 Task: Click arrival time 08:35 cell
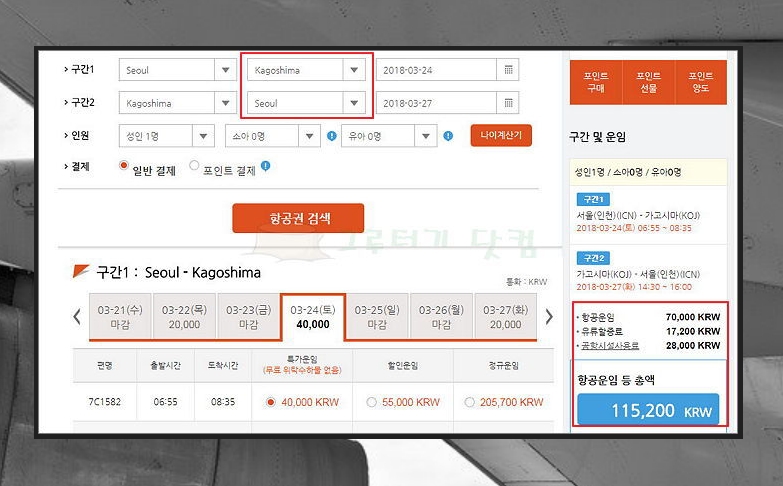(x=223, y=402)
